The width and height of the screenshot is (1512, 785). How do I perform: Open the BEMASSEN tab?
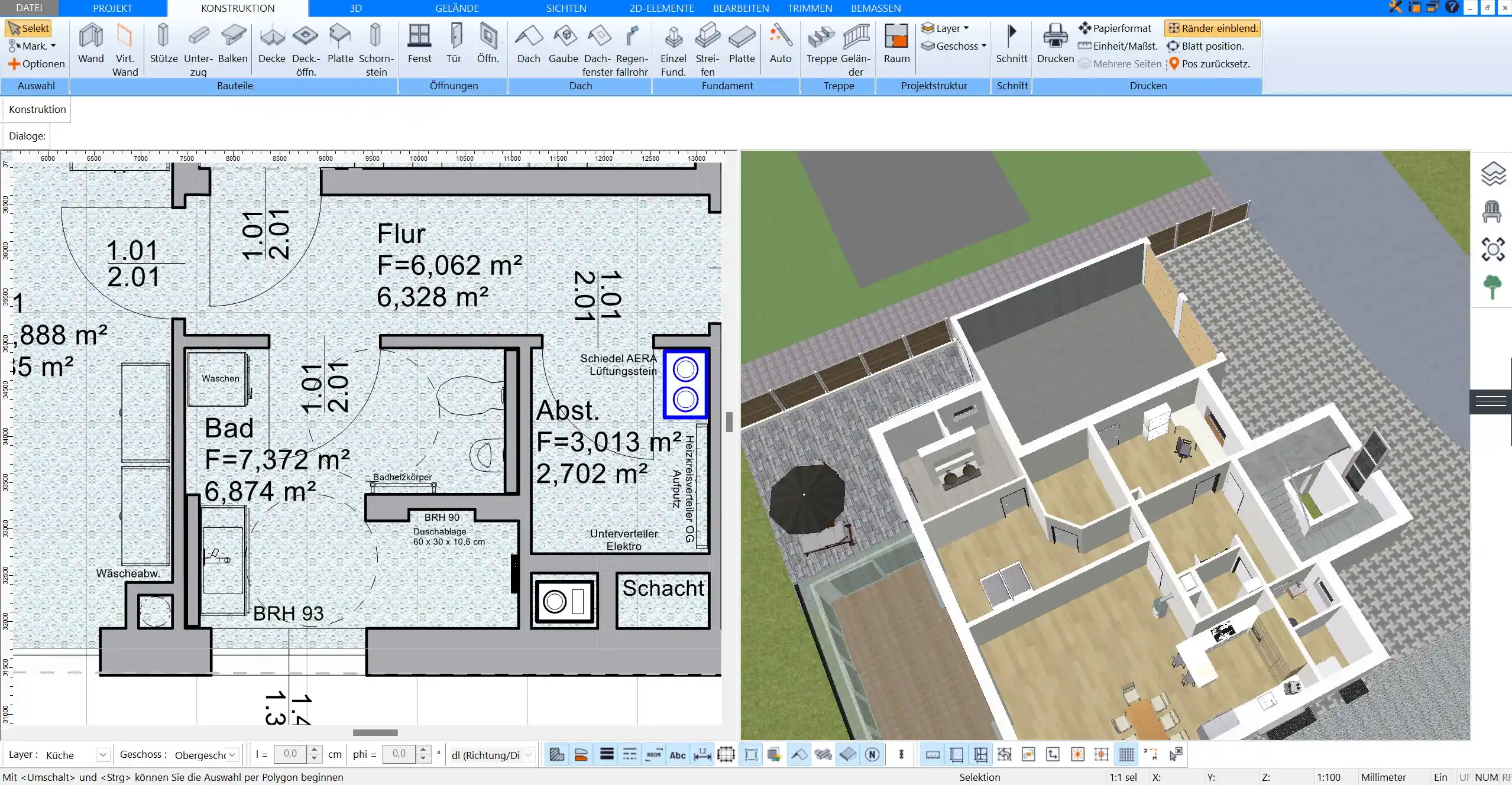(876, 8)
